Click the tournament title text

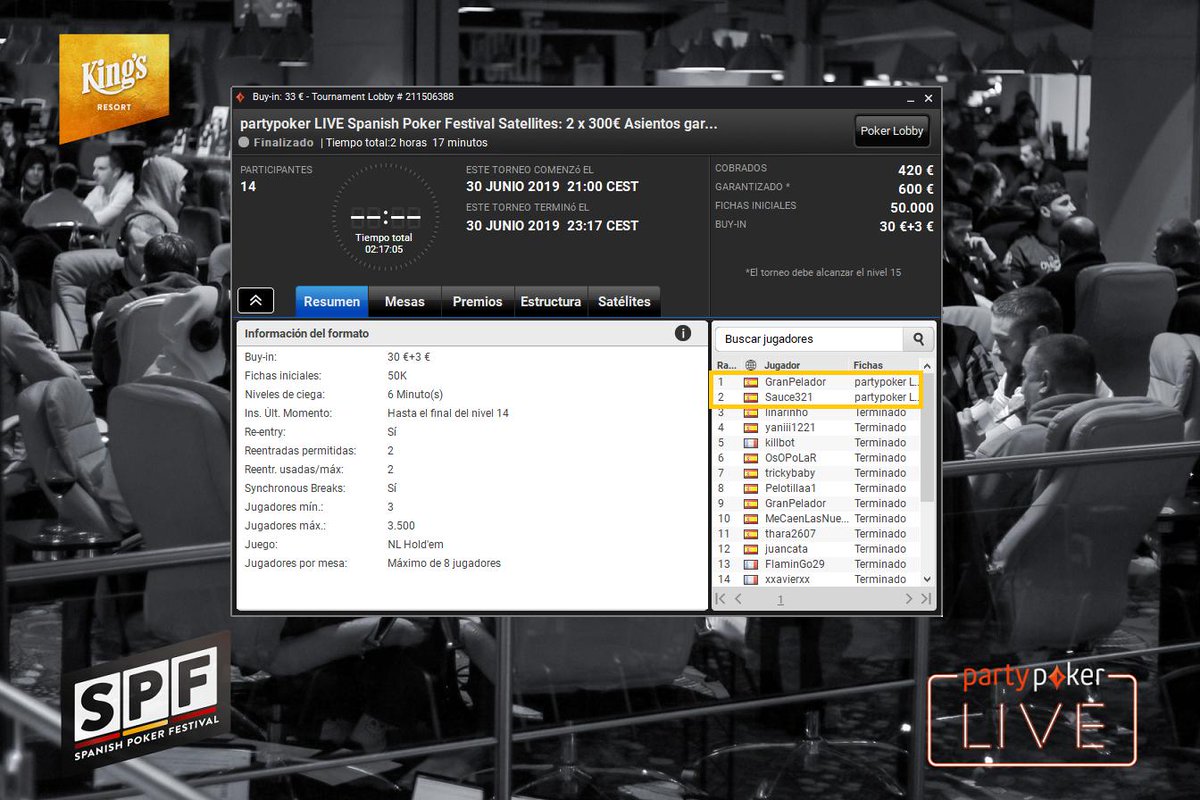479,124
